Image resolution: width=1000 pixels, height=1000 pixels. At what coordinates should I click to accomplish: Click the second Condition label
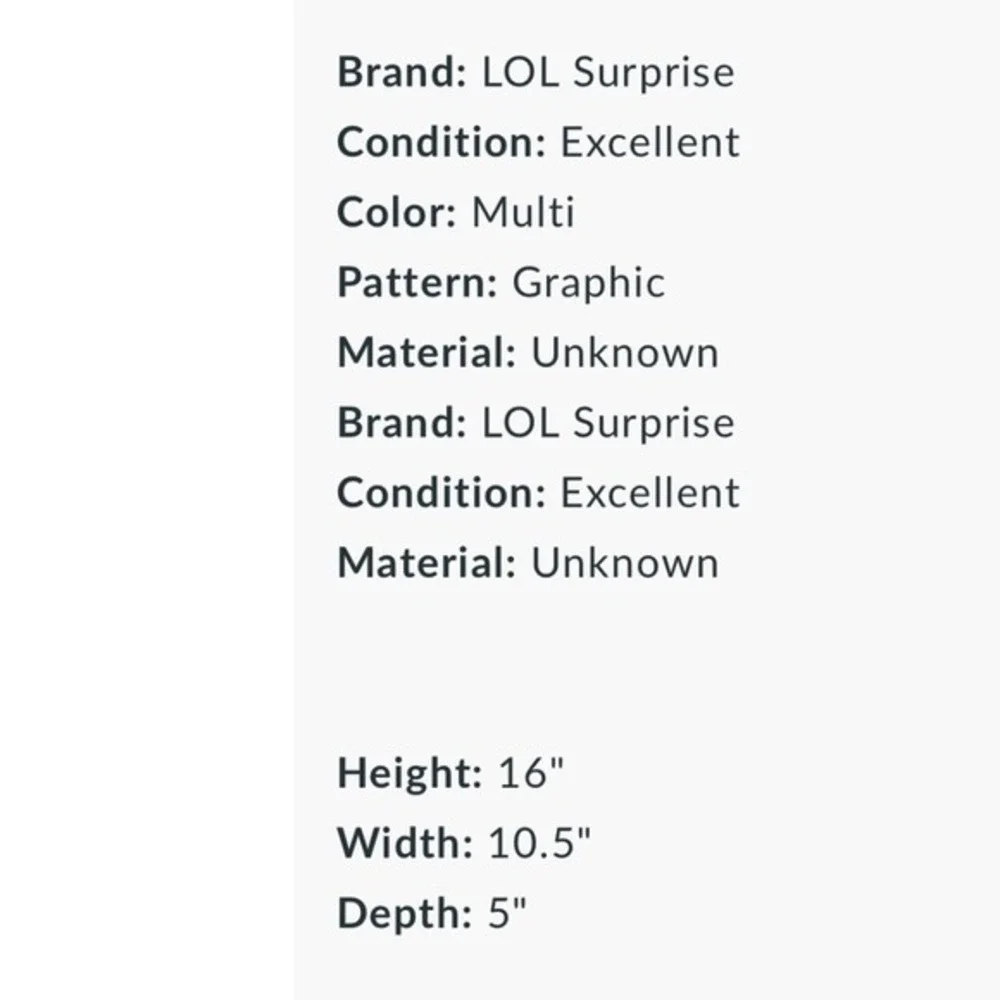point(441,493)
